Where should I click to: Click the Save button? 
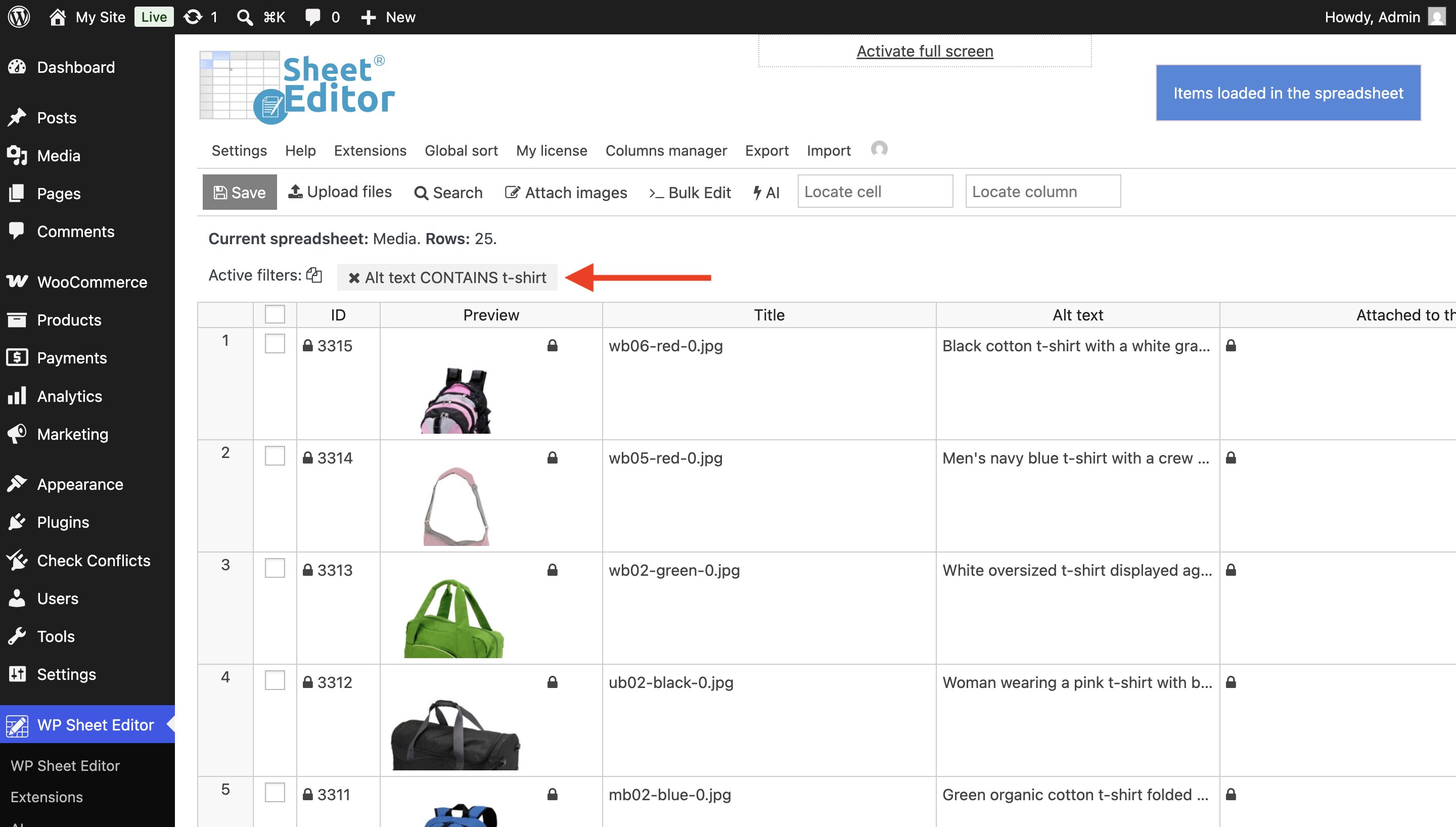pos(240,192)
